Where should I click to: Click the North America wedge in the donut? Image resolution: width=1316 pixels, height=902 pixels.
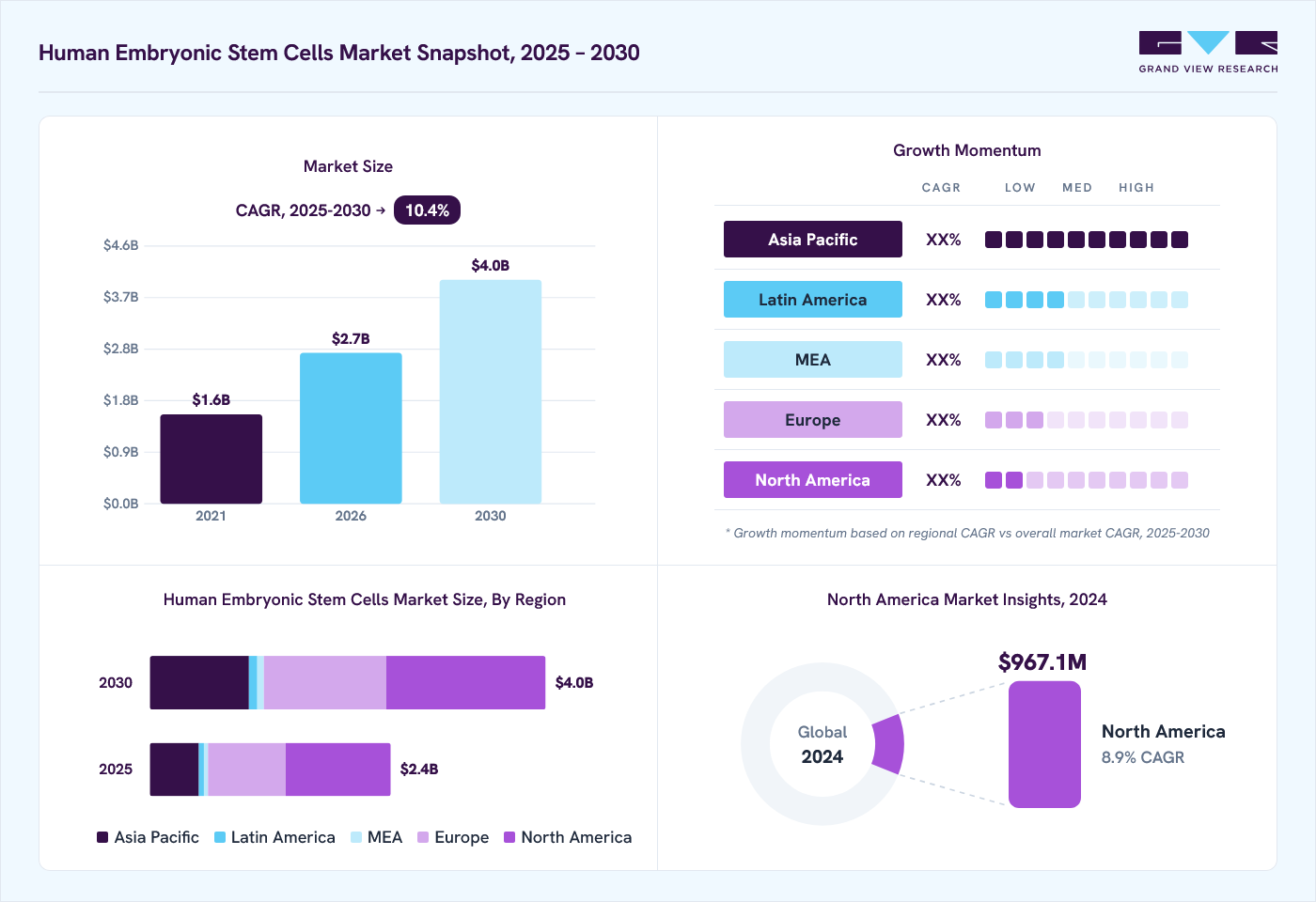(889, 744)
